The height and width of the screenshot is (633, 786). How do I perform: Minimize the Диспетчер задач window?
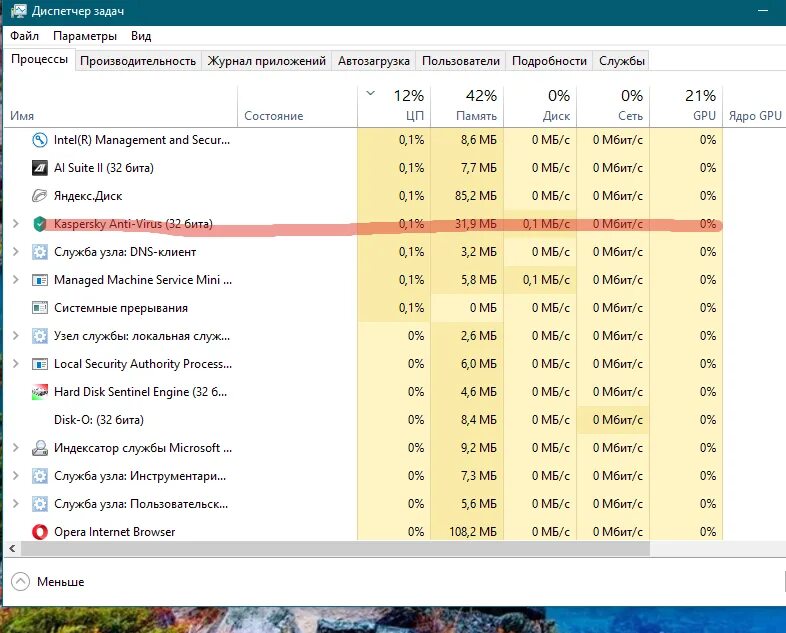[x=763, y=11]
